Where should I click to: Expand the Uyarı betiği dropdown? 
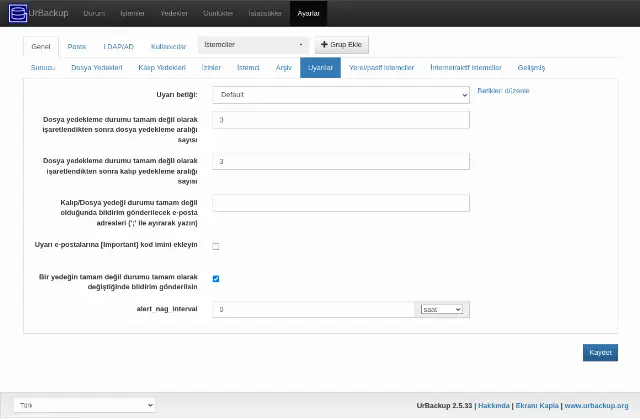tap(341, 95)
